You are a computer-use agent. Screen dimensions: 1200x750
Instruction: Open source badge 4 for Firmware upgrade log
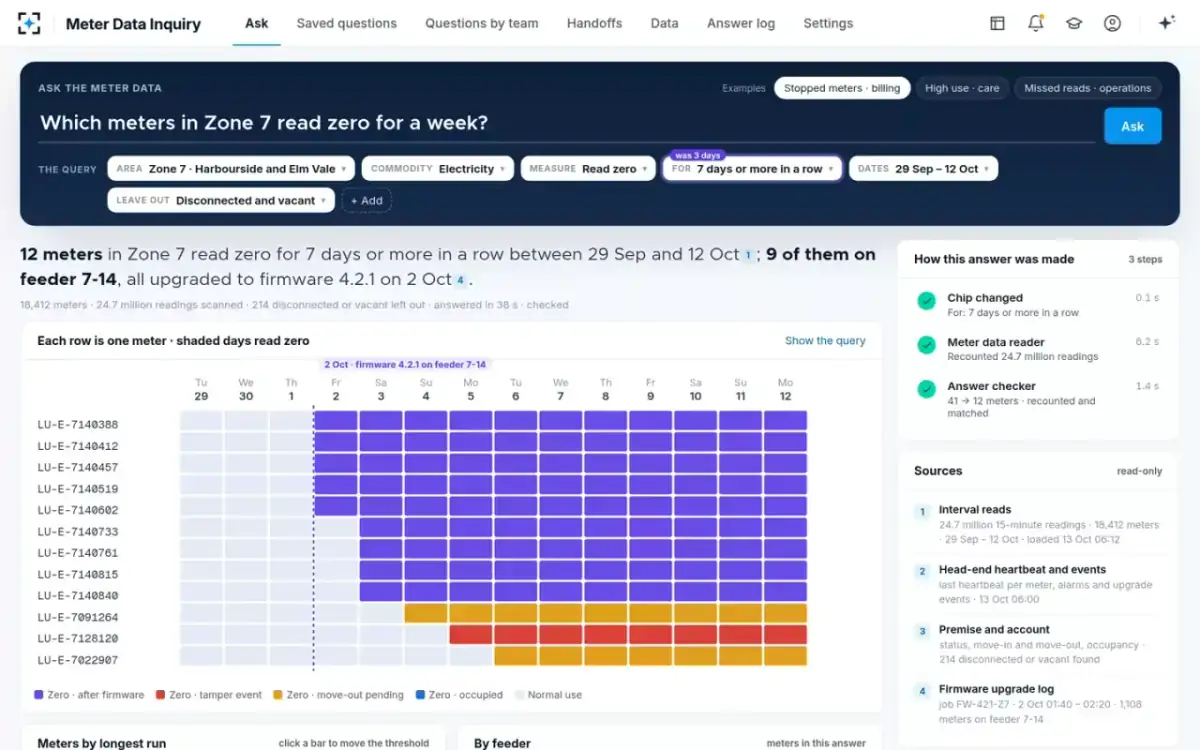pos(923,692)
